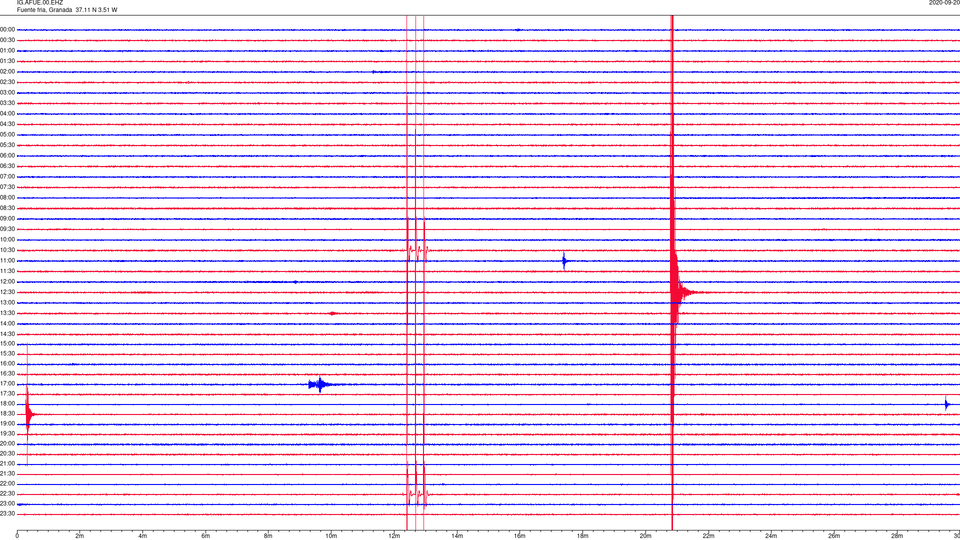The width and height of the screenshot is (960, 540).
Task: Click the red seismic event on 18:30 trace
Action: tap(28, 414)
